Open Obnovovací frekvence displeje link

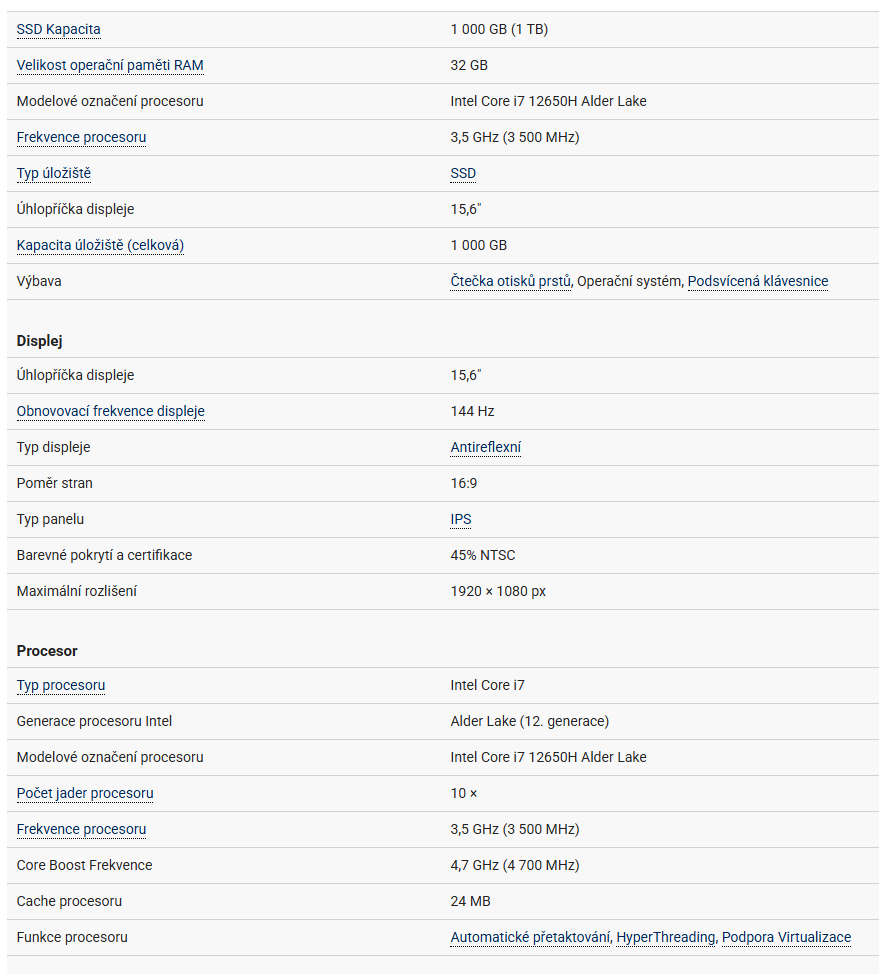tap(111, 411)
